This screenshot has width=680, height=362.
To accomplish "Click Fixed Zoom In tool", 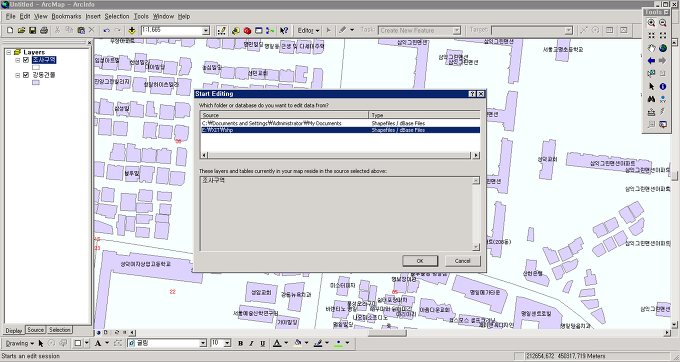I will point(651,35).
